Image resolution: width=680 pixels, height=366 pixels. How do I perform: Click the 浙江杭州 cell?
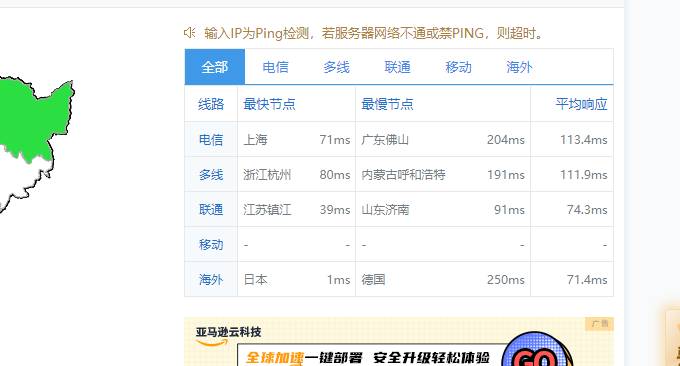click(x=267, y=175)
